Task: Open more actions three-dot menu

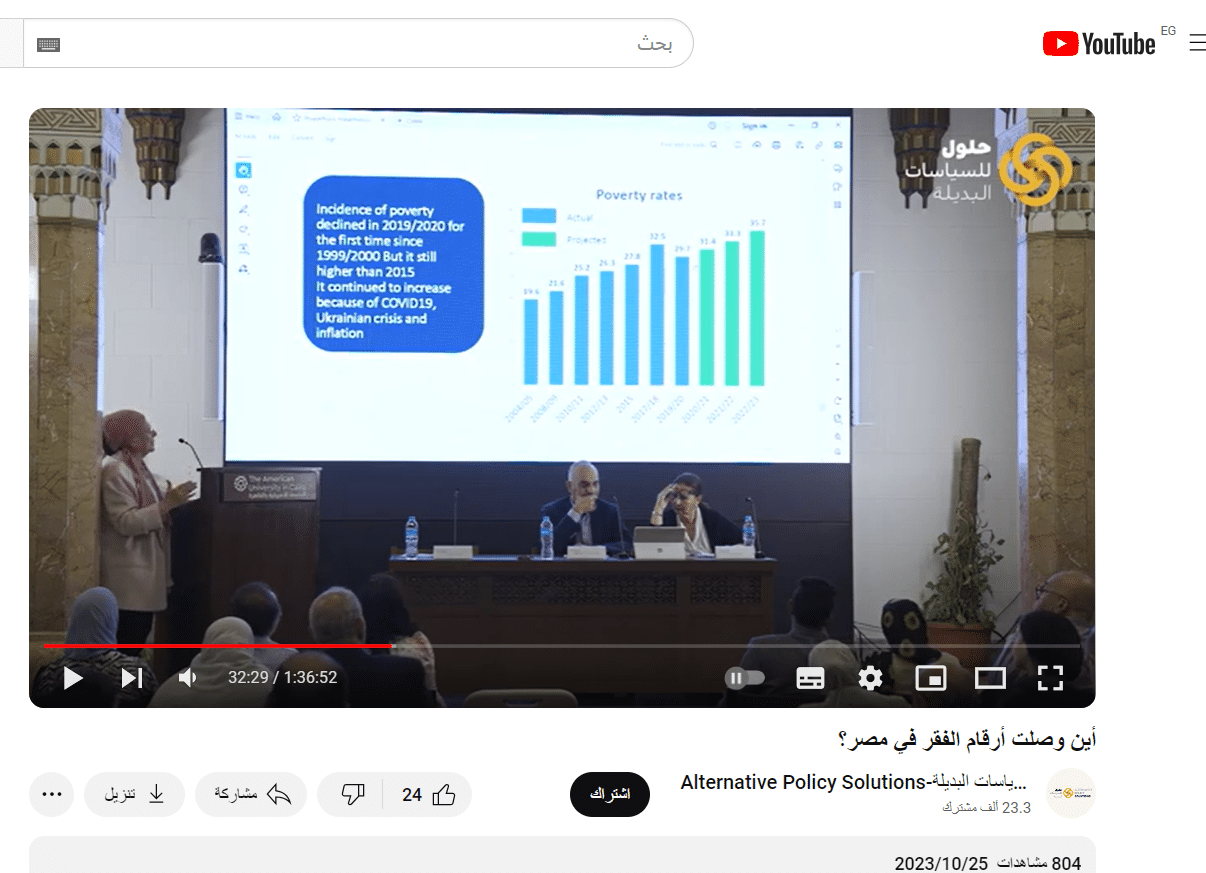Action: 53,795
